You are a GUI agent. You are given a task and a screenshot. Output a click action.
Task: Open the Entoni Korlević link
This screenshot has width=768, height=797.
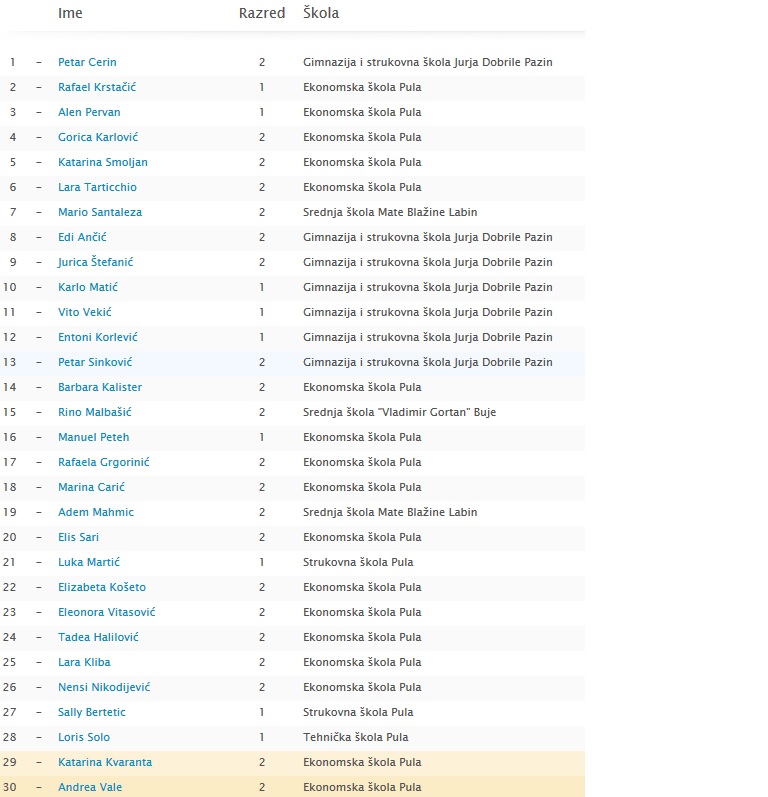click(98, 337)
